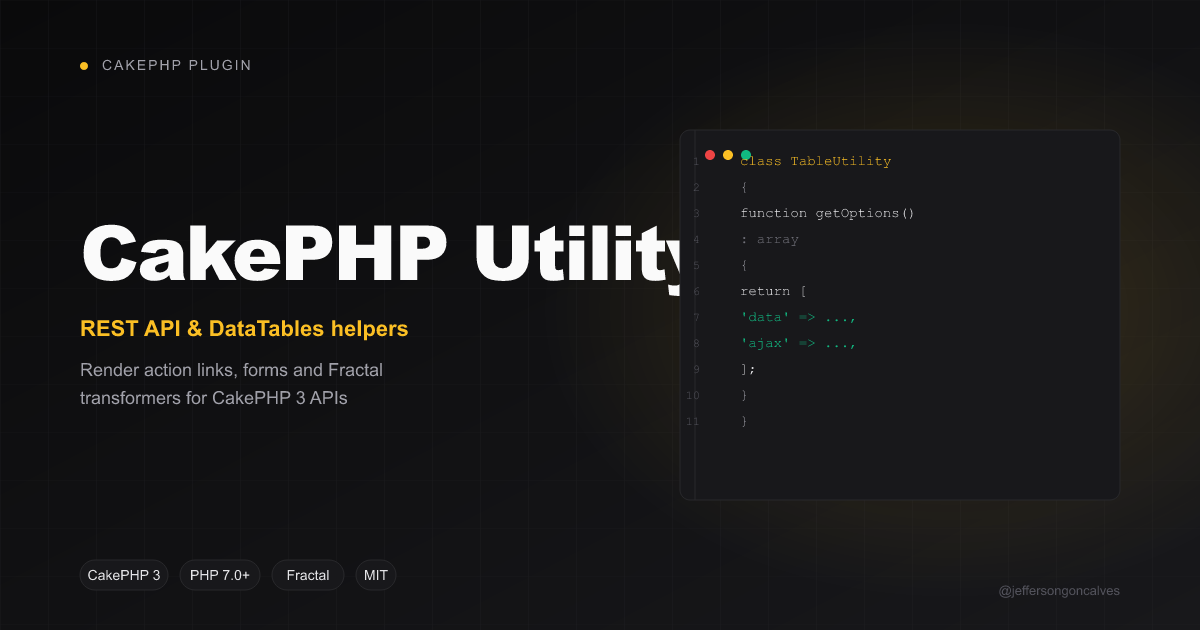Click the yellow bullet beside CAKEPHP PLUGIN
Image resolution: width=1200 pixels, height=630 pixels.
coord(84,66)
